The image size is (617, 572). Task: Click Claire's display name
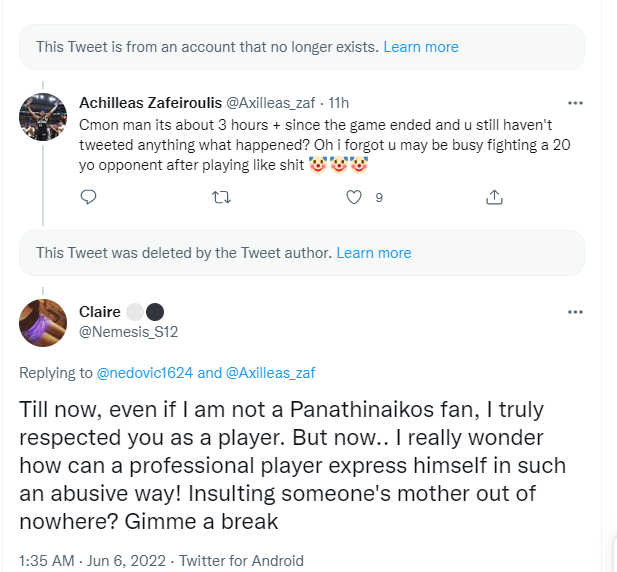[x=99, y=312]
